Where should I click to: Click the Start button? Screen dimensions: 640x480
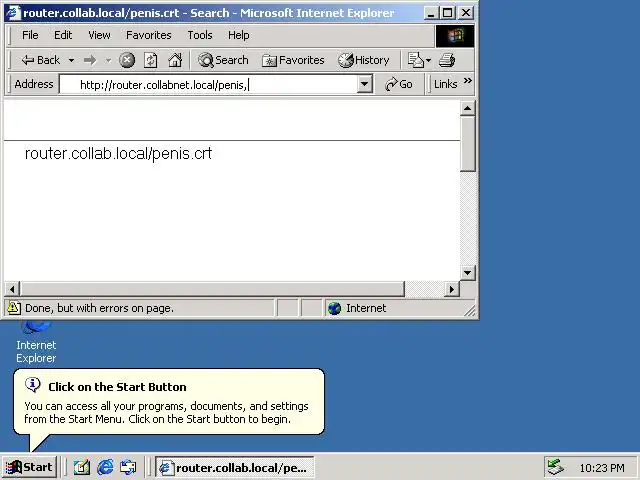click(29, 467)
